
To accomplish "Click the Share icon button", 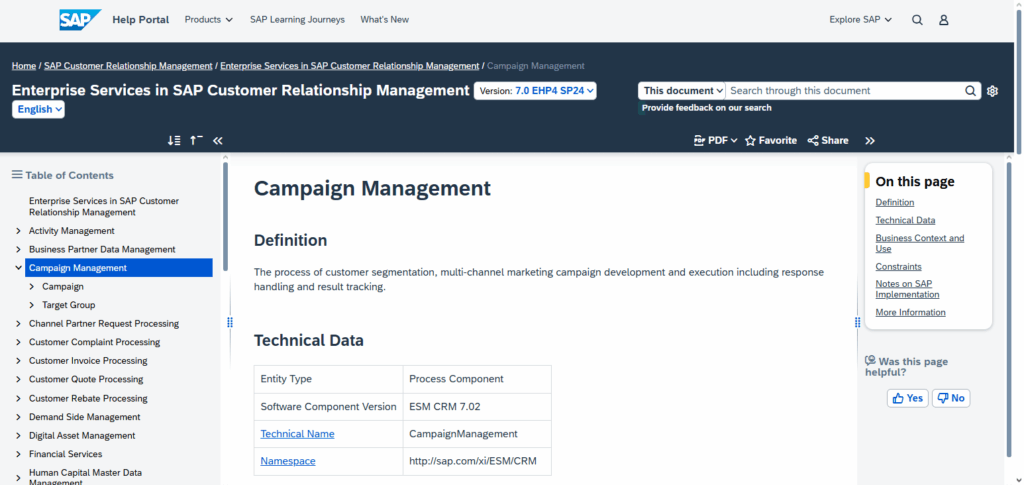I will coord(827,140).
